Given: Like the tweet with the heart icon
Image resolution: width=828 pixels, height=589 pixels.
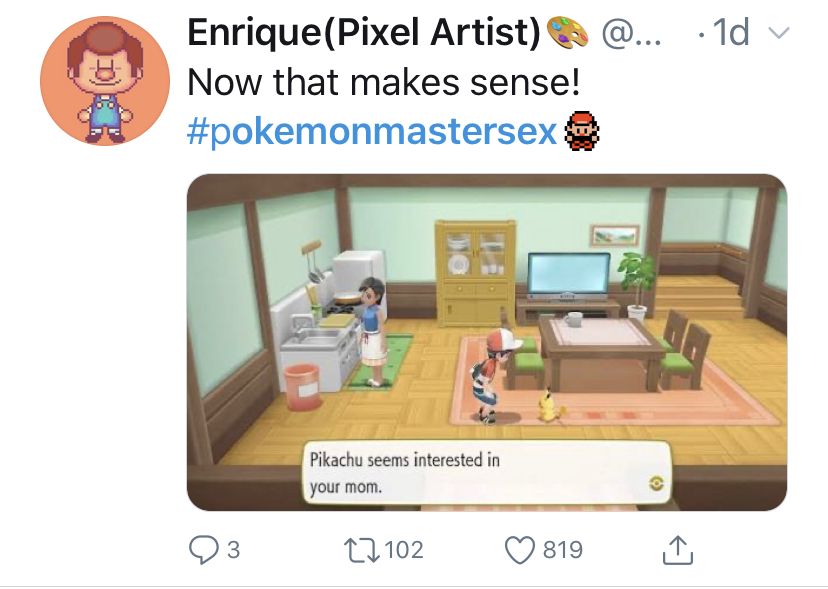Looking at the screenshot, I should pyautogui.click(x=520, y=550).
